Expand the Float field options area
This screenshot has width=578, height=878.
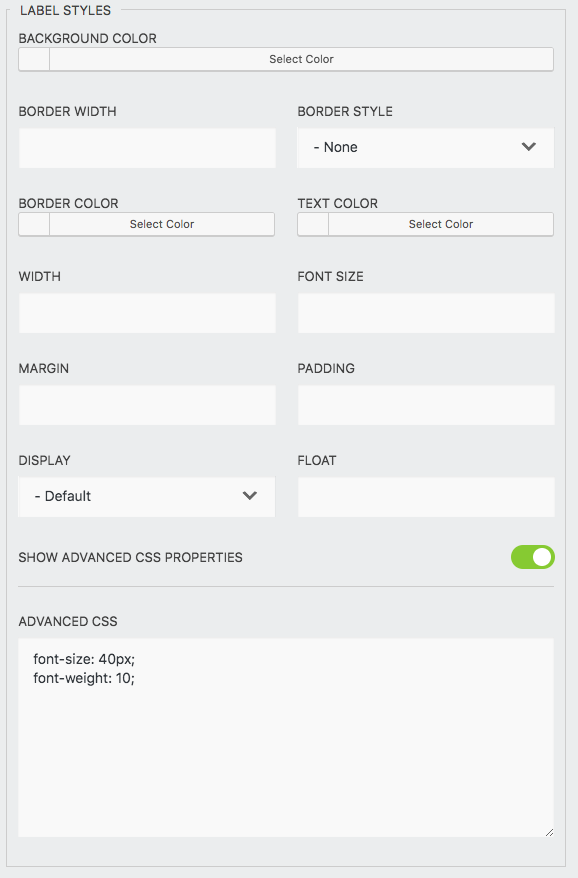(x=426, y=496)
